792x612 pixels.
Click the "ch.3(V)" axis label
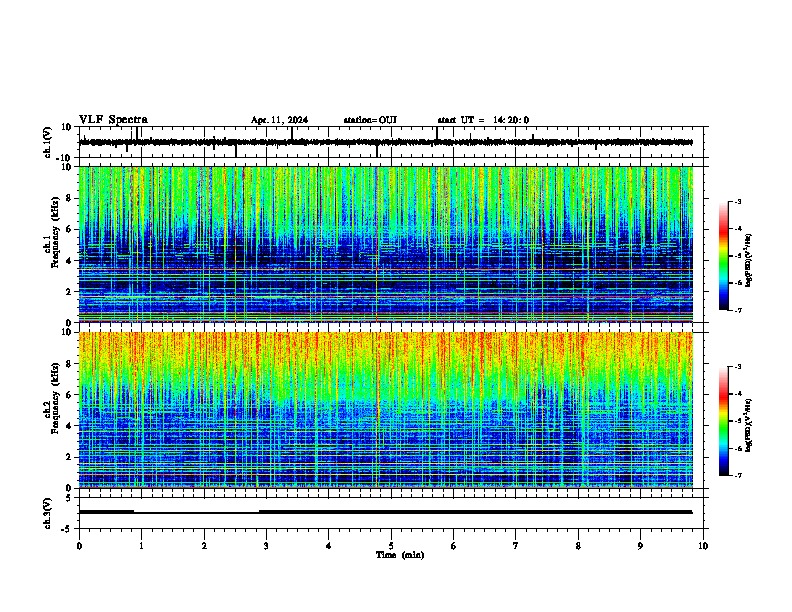coord(48,513)
